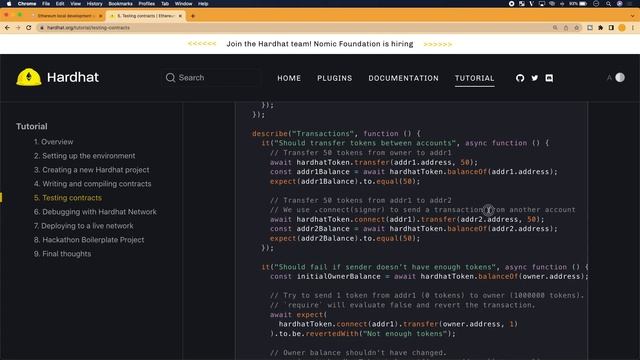Open 6. Debugging with Hardhat Network
Screen dimensions: 640x360
click(x=95, y=211)
